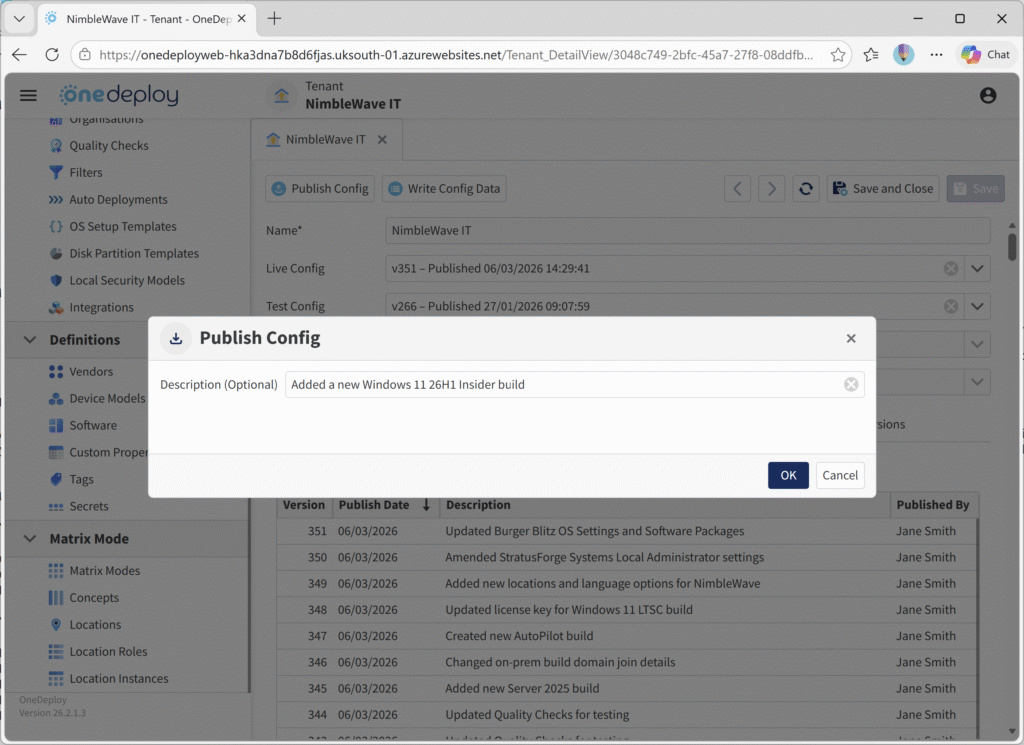Refresh the tenant detail view
1024x745 pixels.
(806, 189)
